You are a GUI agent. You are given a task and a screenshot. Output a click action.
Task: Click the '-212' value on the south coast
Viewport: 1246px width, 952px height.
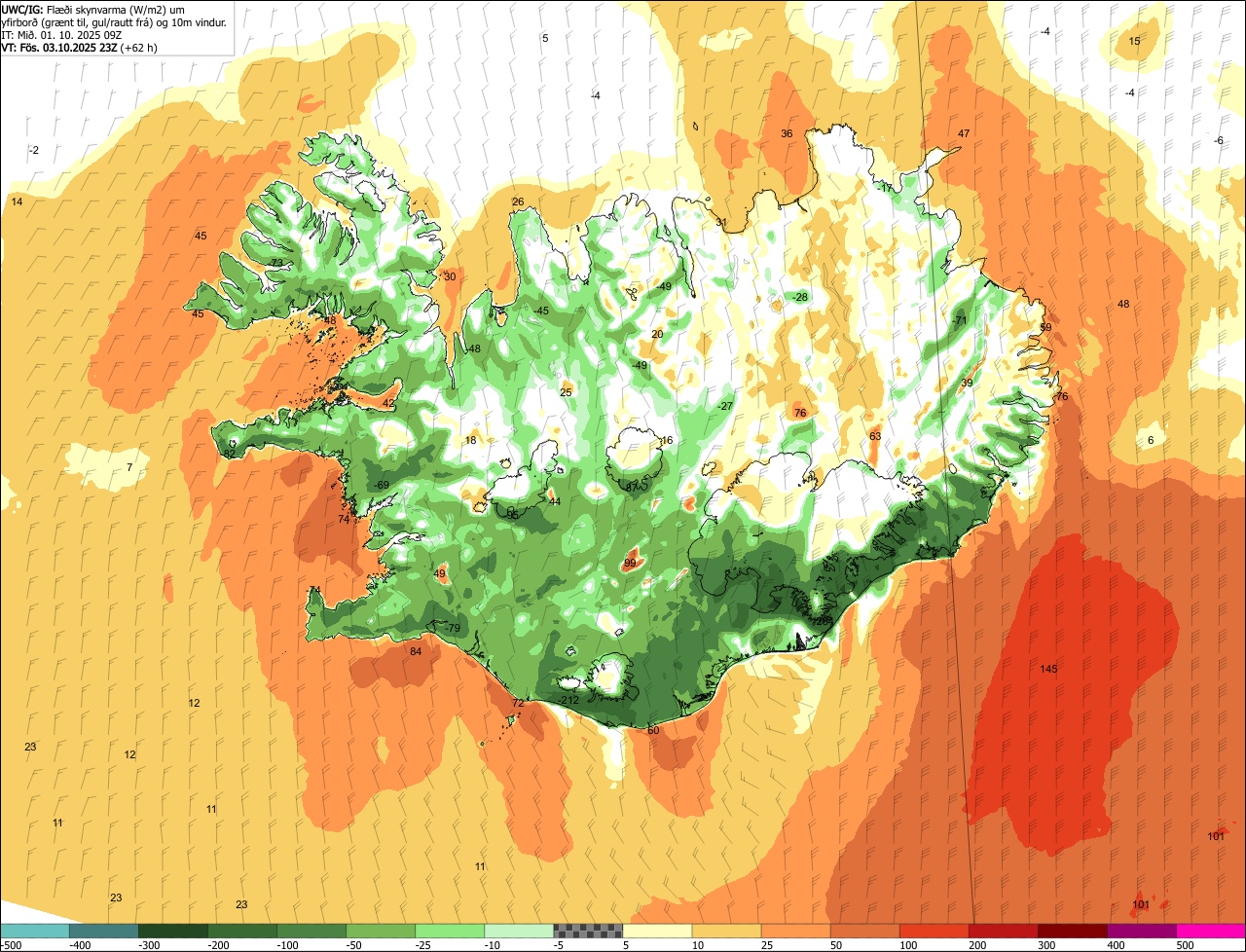click(x=568, y=700)
